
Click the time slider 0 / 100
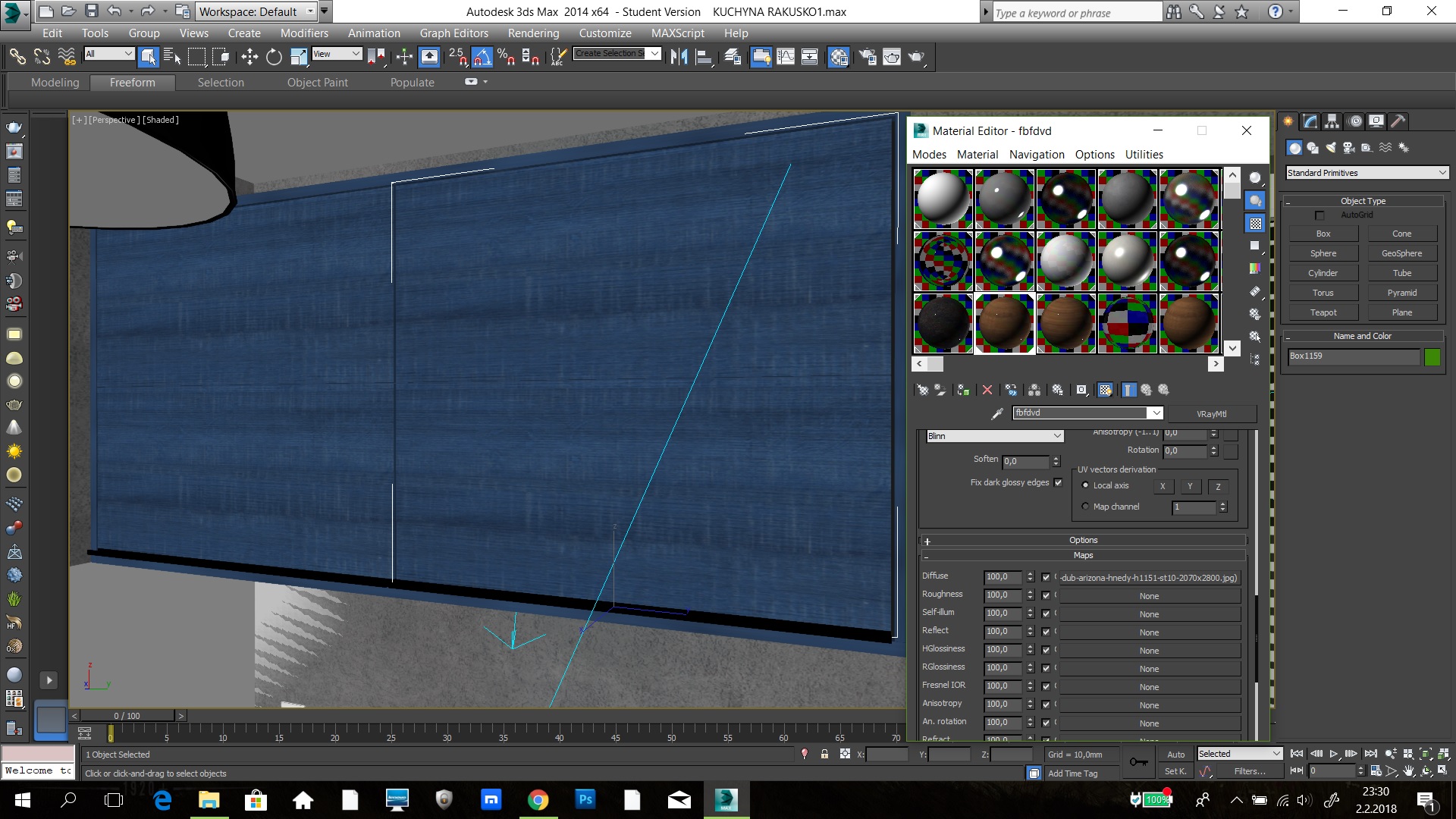point(127,715)
